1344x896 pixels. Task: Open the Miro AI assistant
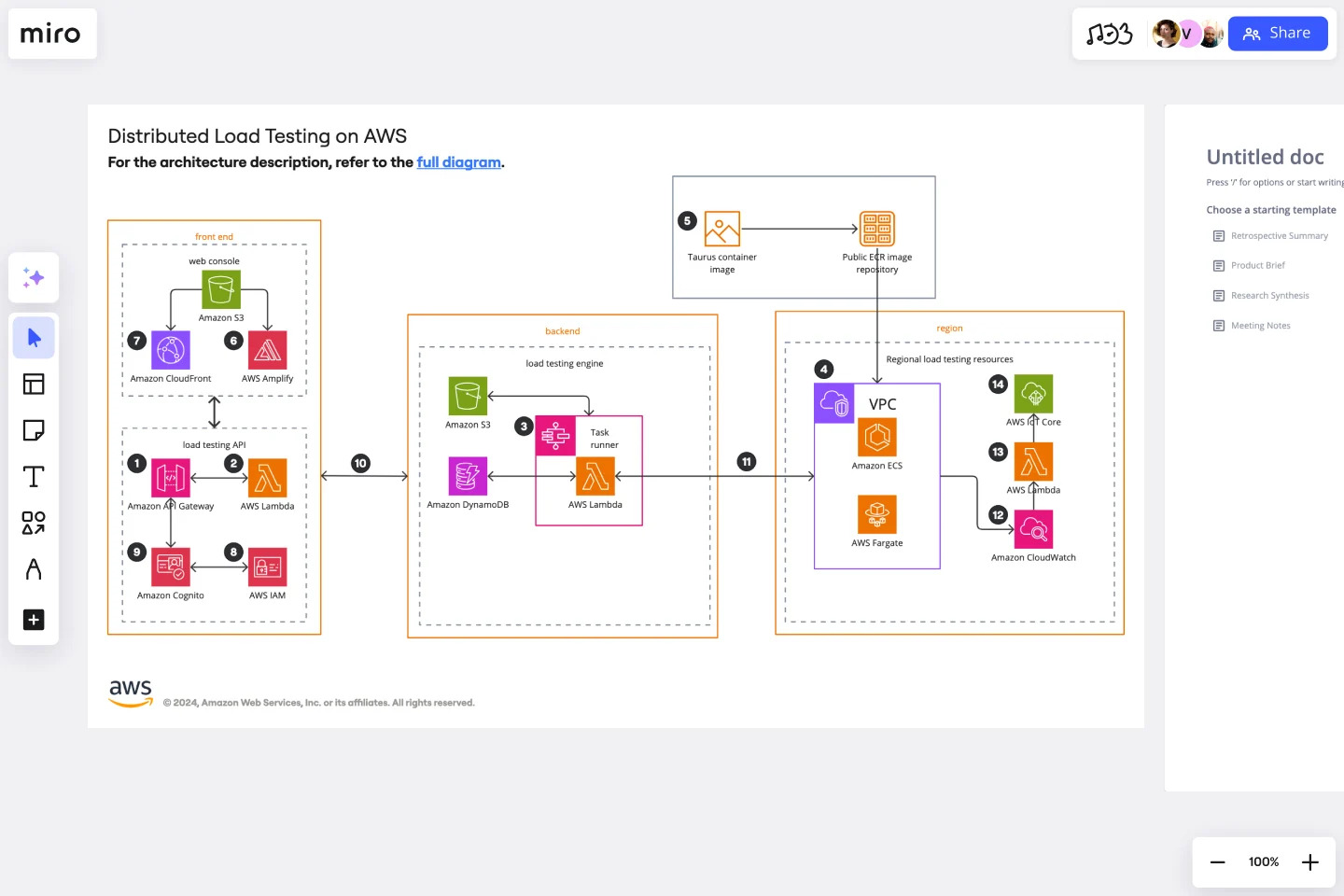(34, 277)
